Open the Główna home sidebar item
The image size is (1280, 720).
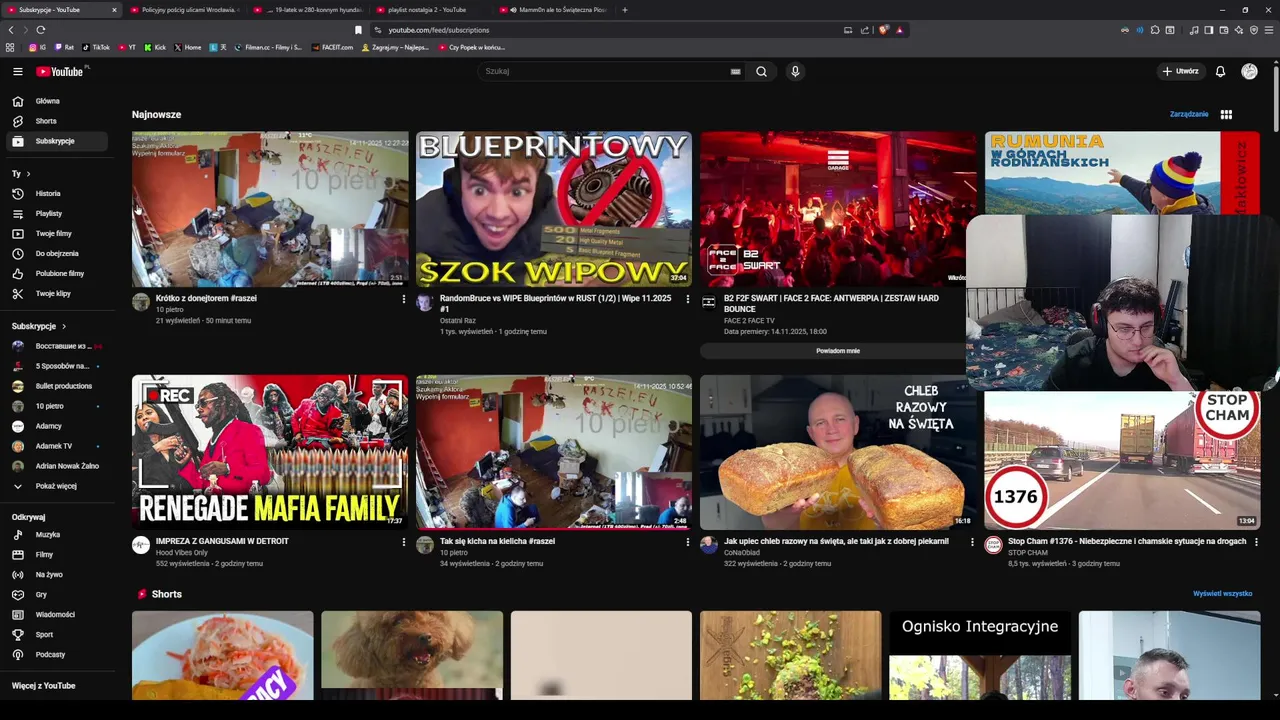[x=55, y=101]
